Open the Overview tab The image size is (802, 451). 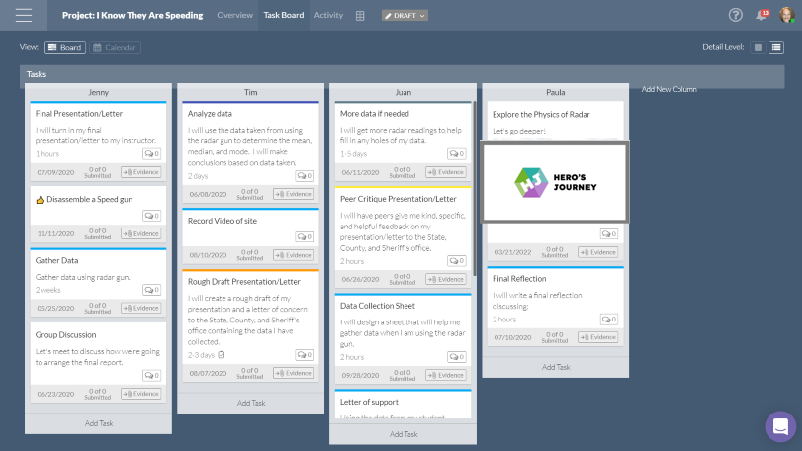[x=235, y=16]
